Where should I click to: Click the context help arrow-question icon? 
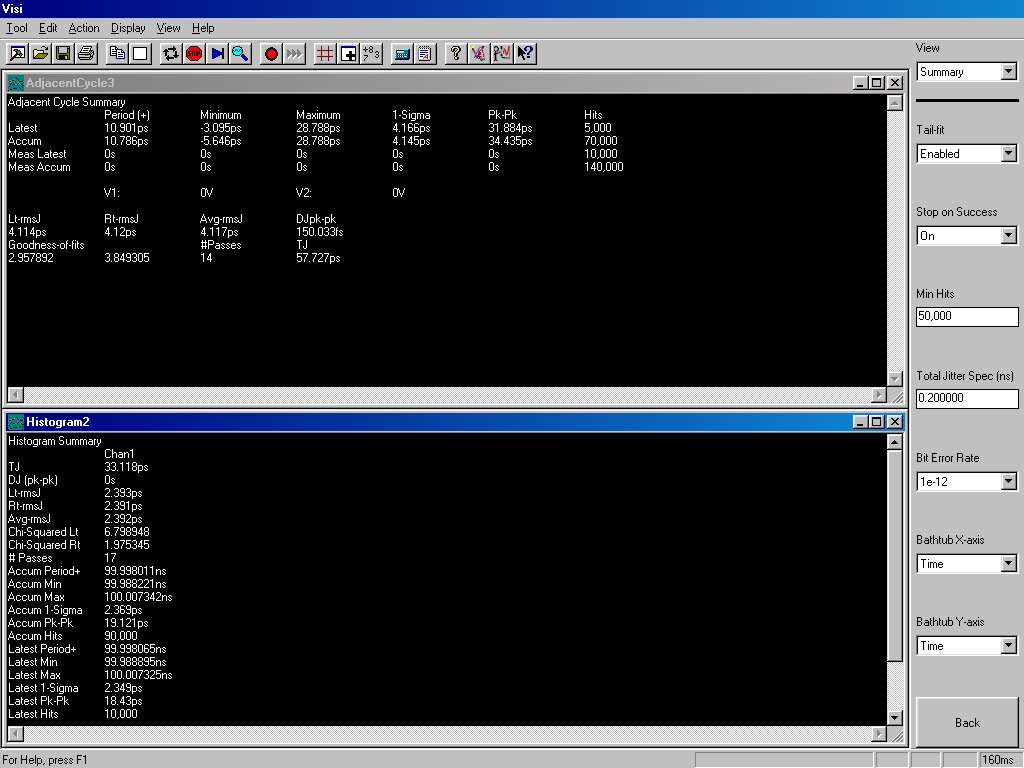point(525,54)
